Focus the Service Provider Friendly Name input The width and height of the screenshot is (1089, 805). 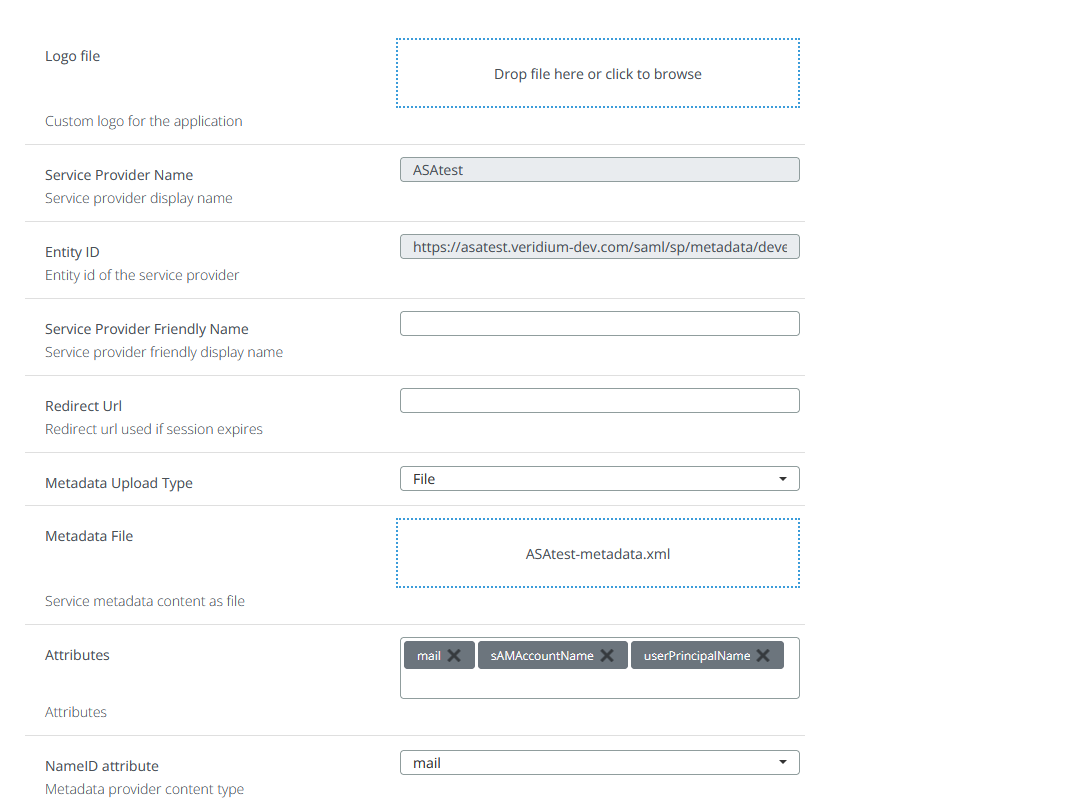tap(599, 324)
